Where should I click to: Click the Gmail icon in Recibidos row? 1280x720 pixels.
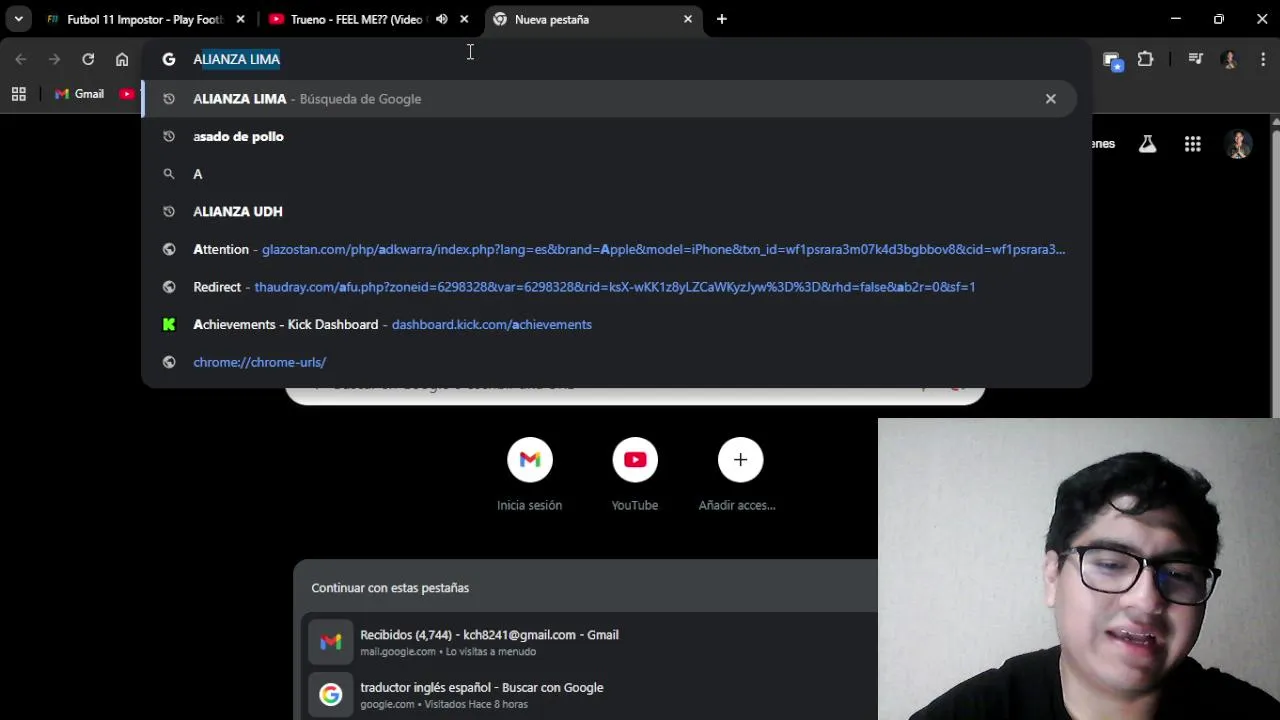[331, 642]
